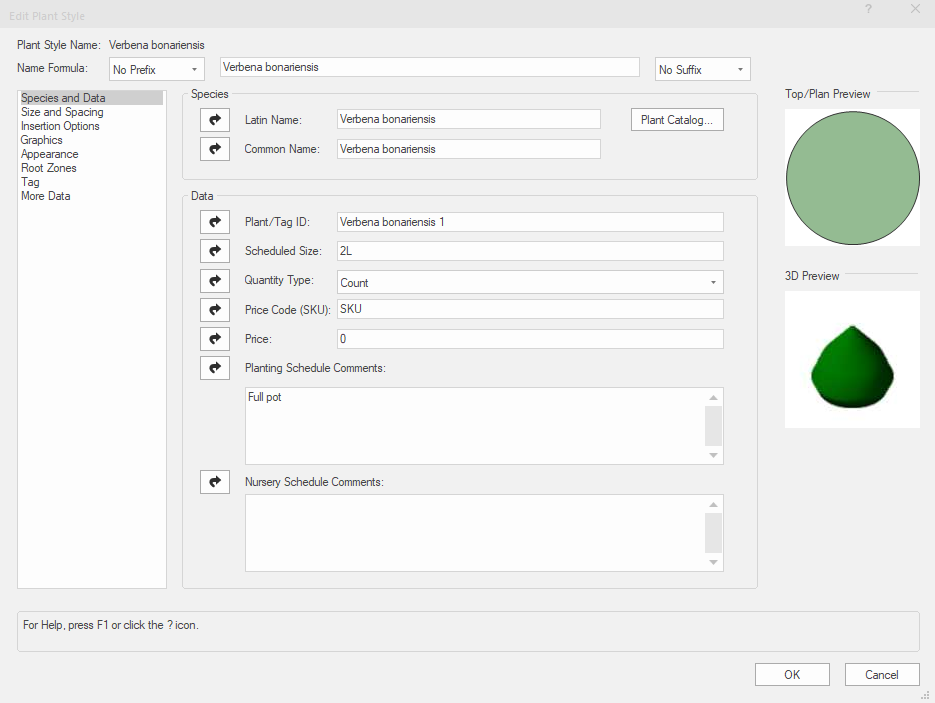
Task: Open the No Suffix dropdown
Action: [x=702, y=69]
